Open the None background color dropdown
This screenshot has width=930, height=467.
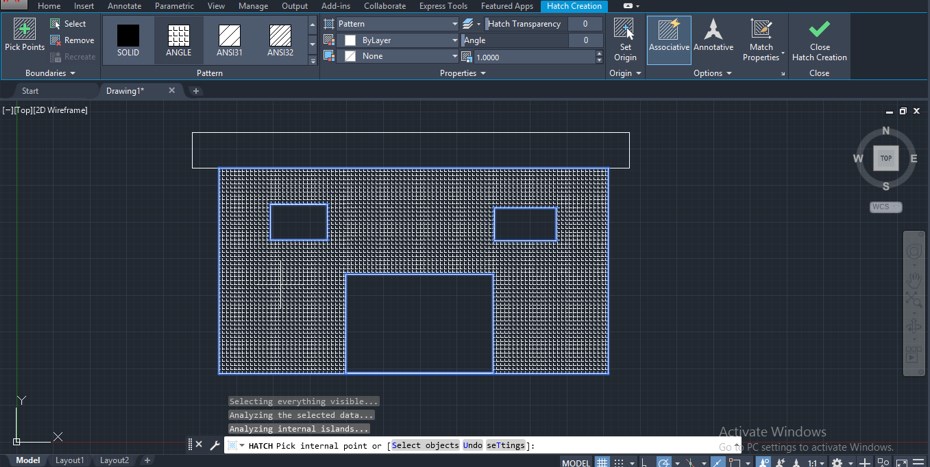pos(397,56)
